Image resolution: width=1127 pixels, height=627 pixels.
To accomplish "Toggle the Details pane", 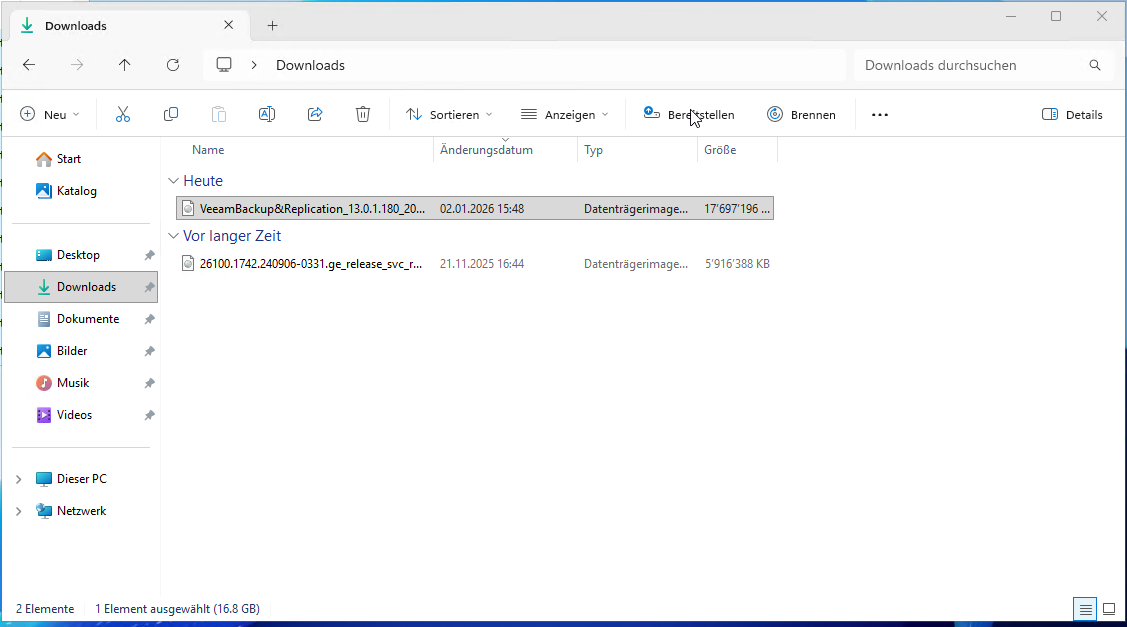I will pyautogui.click(x=1072, y=115).
